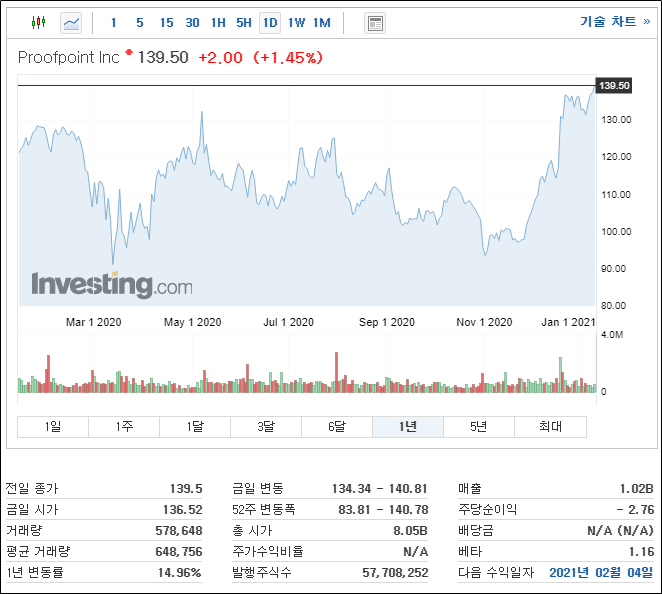The width and height of the screenshot is (662, 594).
Task: Click the 1년 변동률 value 14.96%
Action: click(179, 572)
